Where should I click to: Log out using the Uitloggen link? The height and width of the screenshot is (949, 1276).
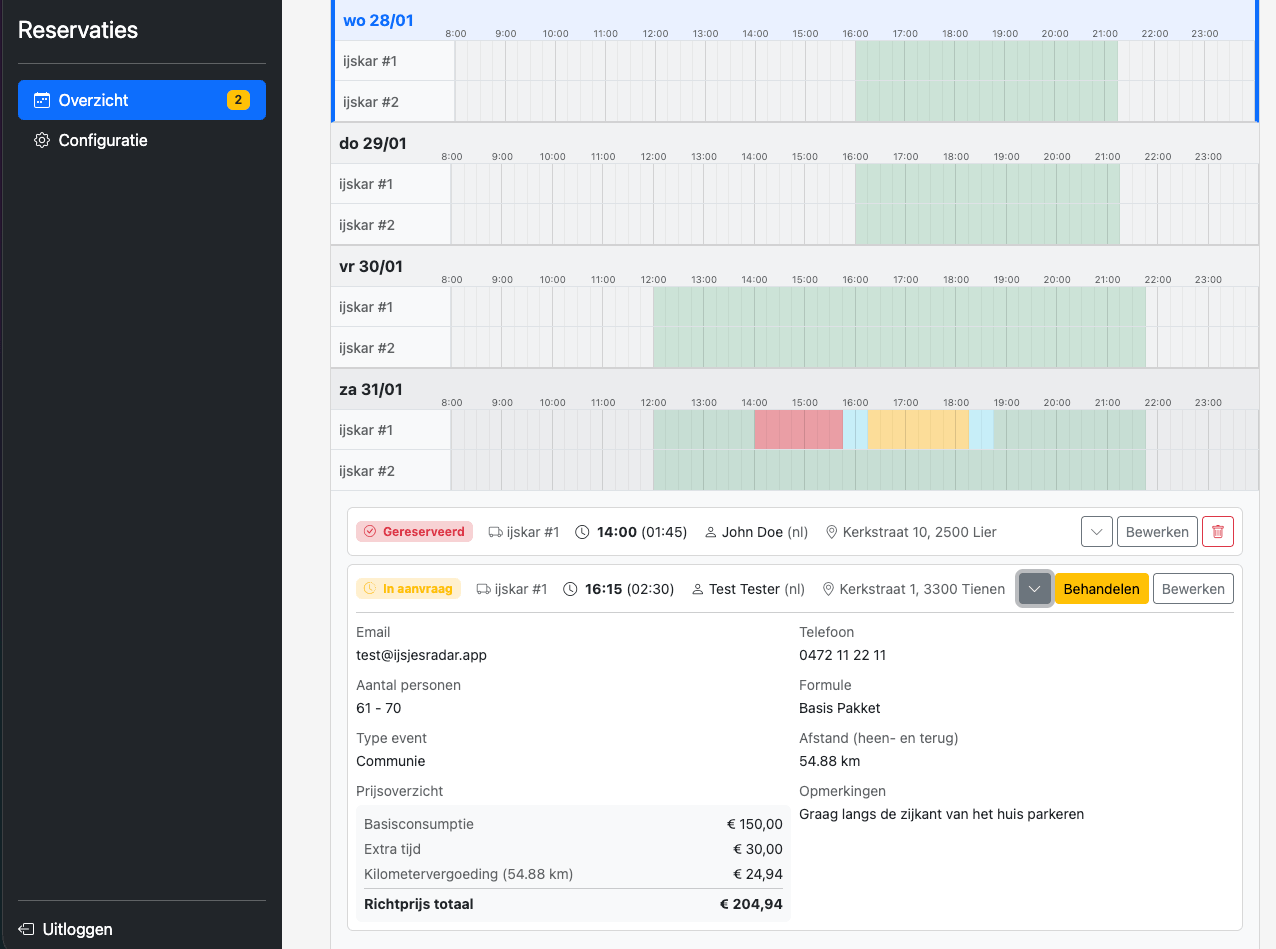tap(66, 929)
